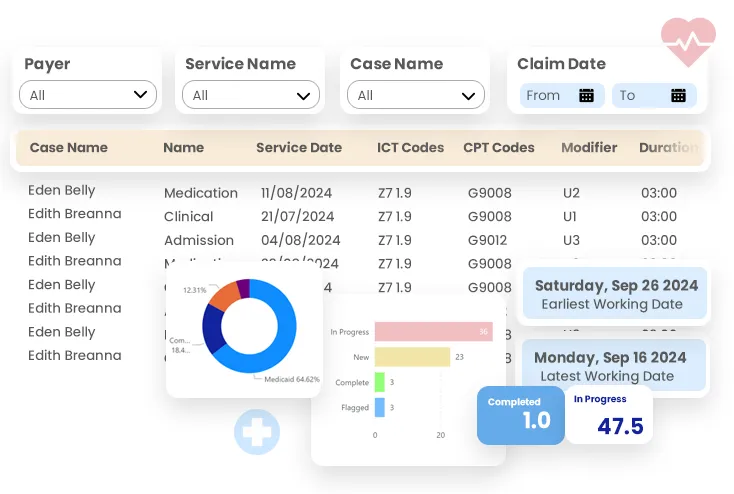
Task: Sort by the Service Date column header
Action: coord(298,148)
